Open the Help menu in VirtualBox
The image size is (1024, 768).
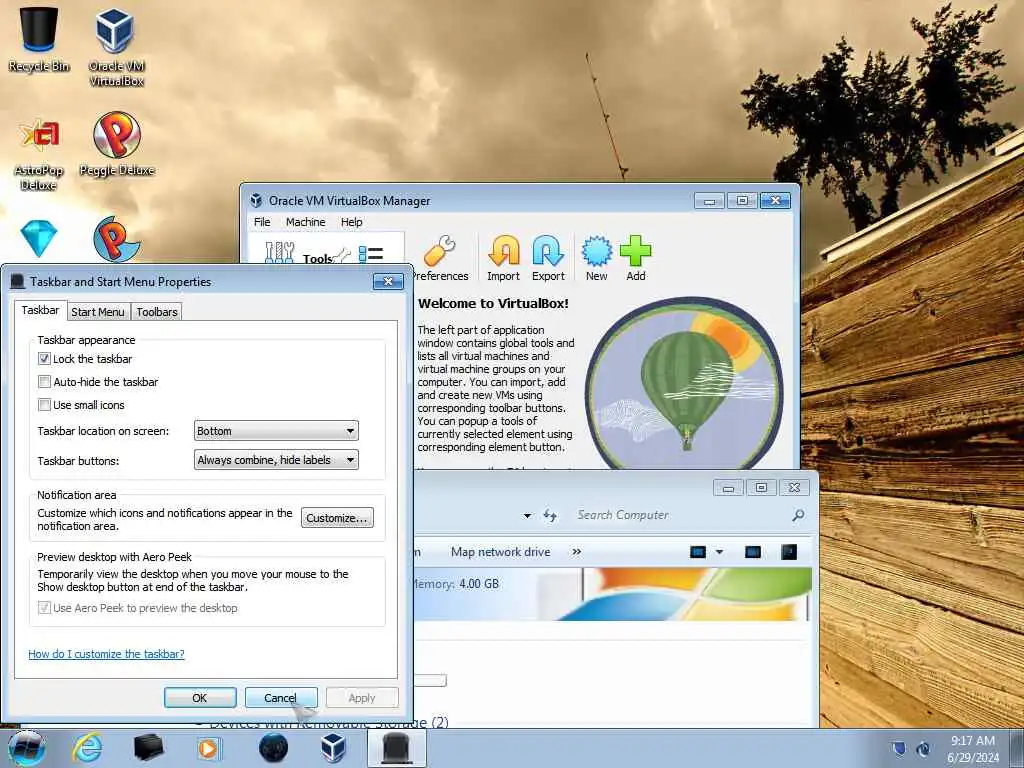pos(351,222)
